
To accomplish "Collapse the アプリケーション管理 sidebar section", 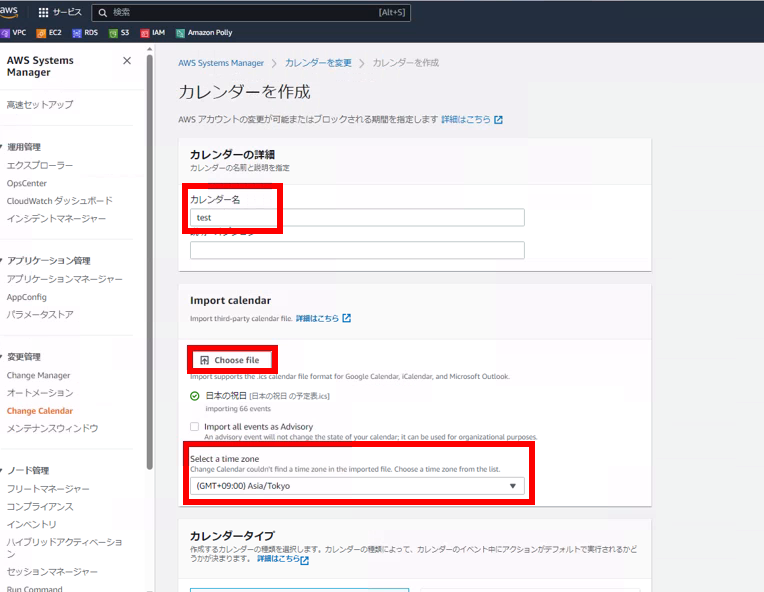I will point(3,261).
